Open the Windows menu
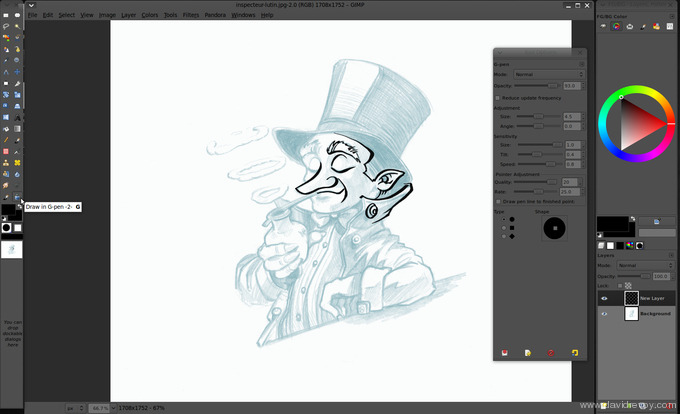 click(243, 15)
